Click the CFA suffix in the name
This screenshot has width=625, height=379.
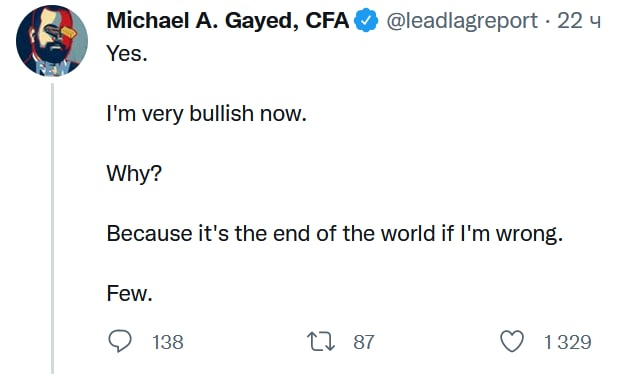tap(327, 20)
